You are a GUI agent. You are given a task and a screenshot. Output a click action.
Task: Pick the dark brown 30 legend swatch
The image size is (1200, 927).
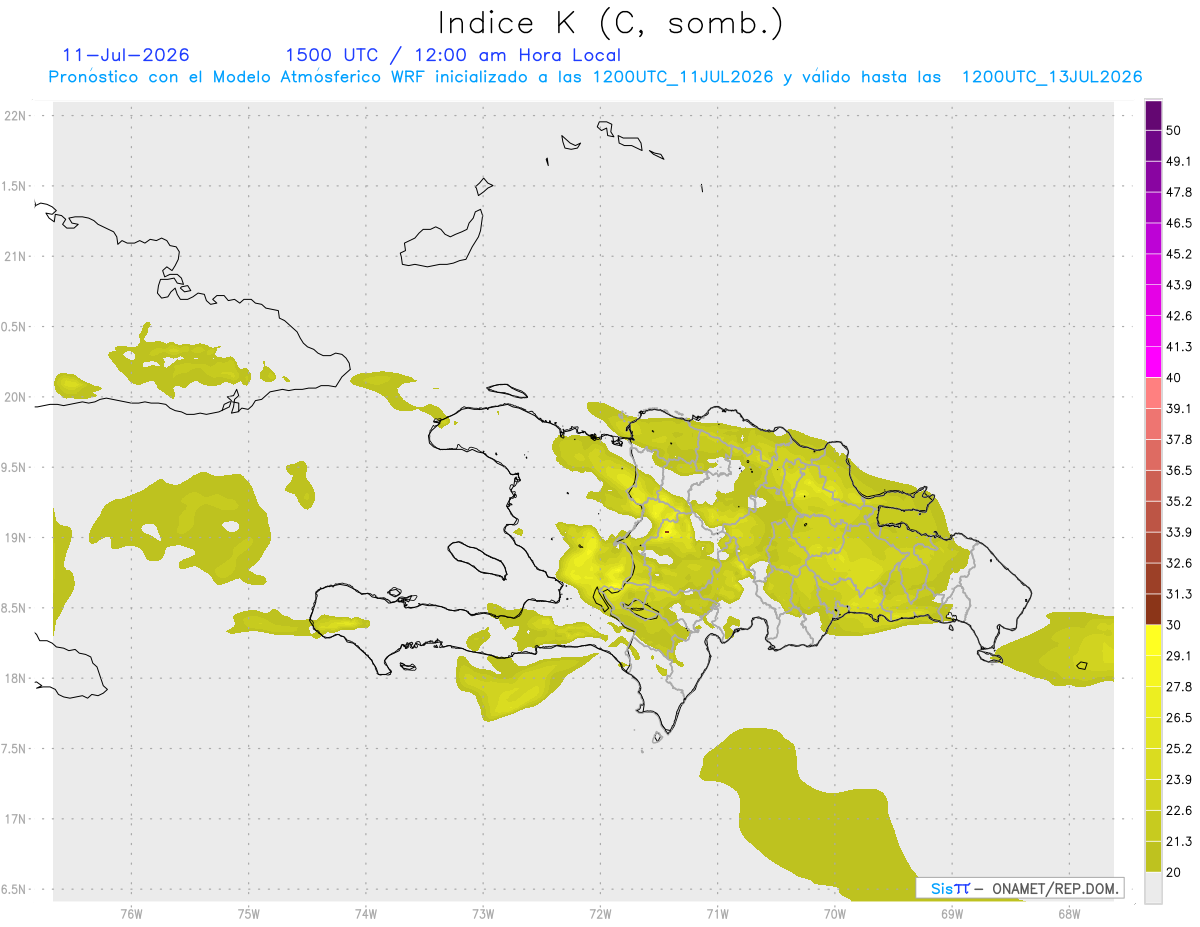[x=1153, y=609]
